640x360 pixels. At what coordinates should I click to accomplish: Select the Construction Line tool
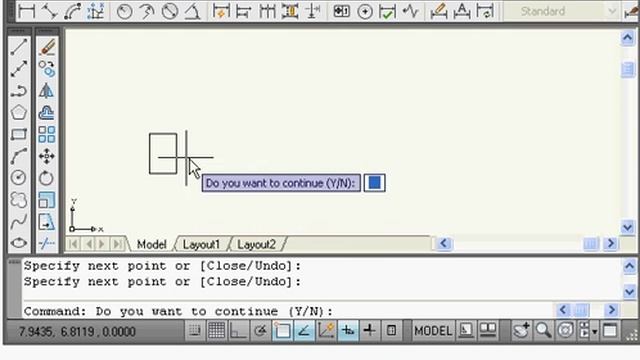click(x=19, y=69)
